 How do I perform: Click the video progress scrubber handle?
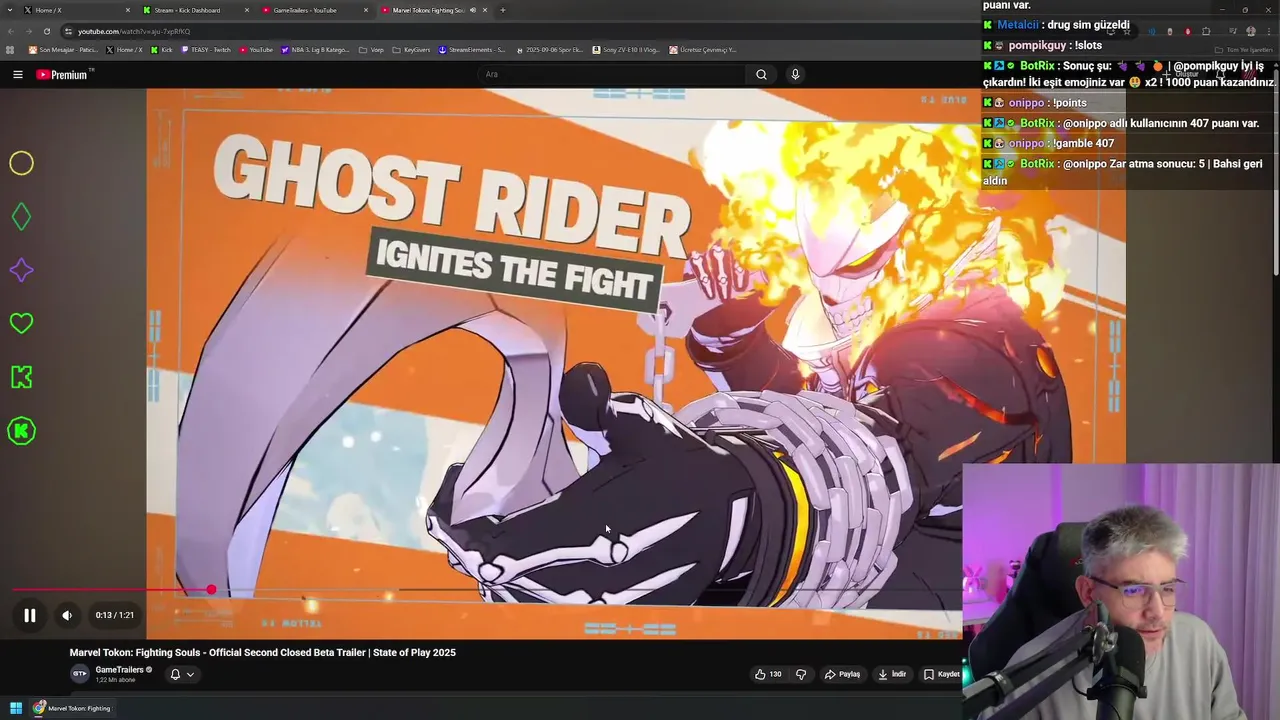(x=211, y=590)
